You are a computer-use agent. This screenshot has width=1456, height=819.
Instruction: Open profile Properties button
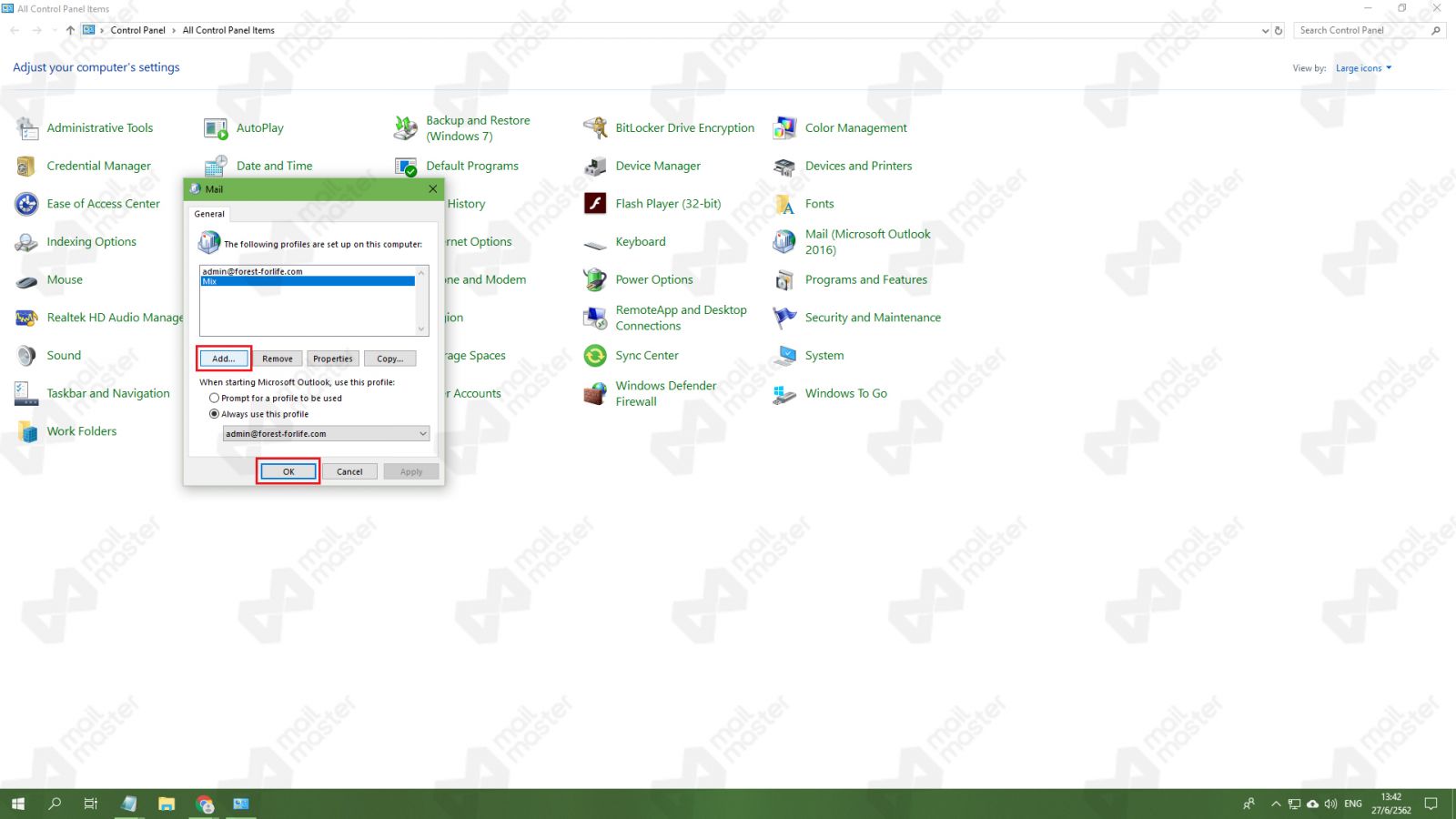[333, 359]
